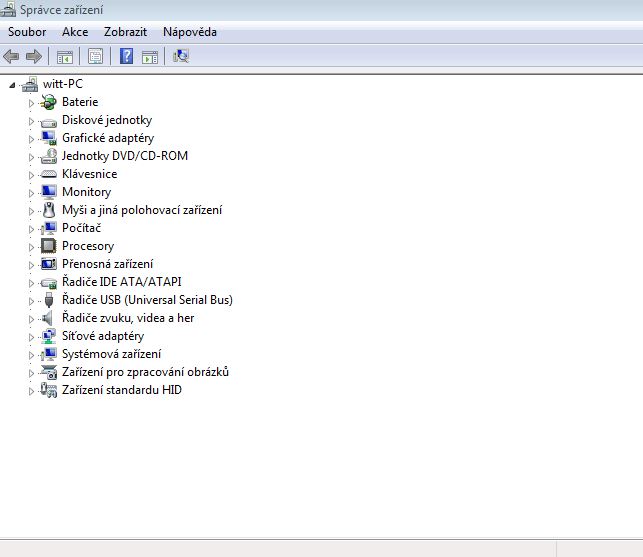The width and height of the screenshot is (643, 557).
Task: Open Properties via the toolbar sheet icon
Action: click(x=96, y=57)
